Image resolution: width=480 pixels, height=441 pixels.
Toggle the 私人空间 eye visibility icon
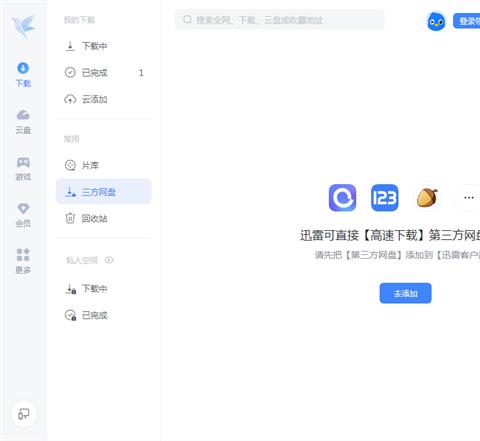(x=109, y=260)
